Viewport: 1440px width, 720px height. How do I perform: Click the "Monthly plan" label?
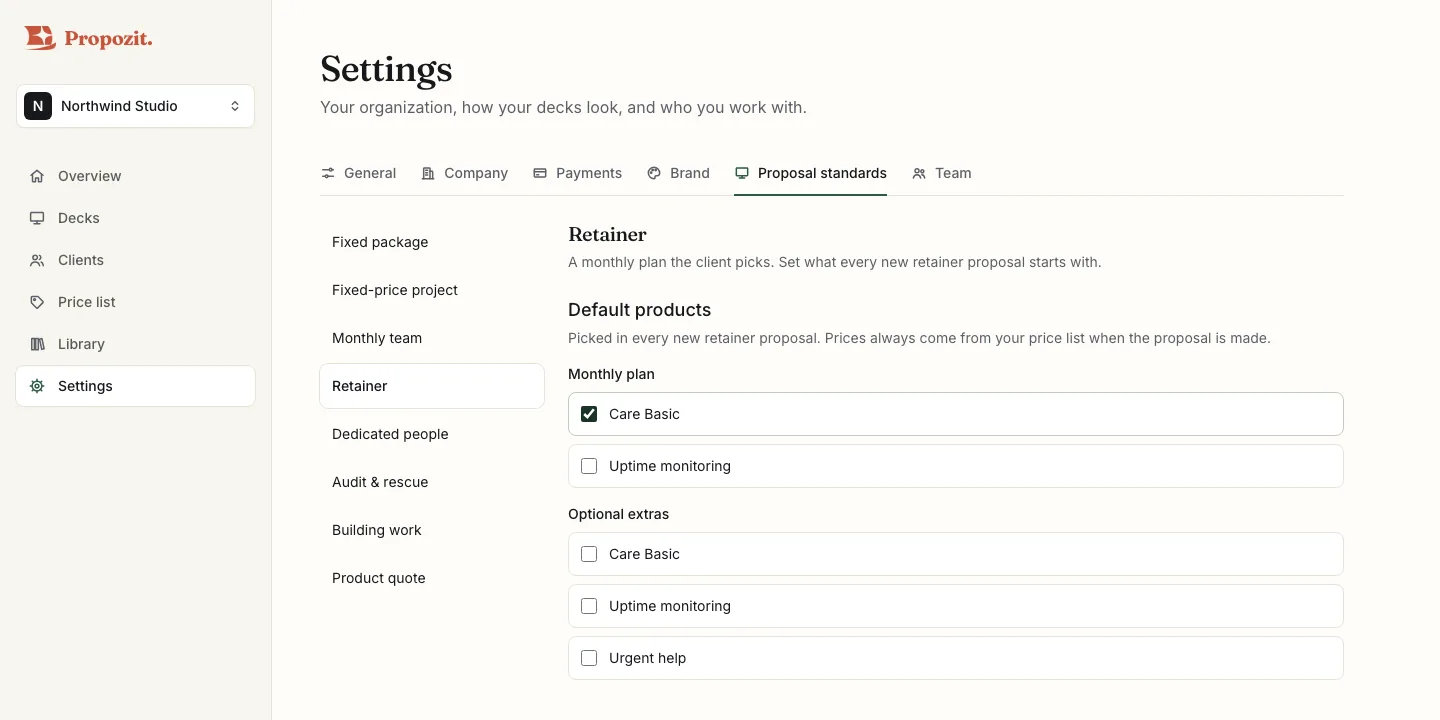pyautogui.click(x=611, y=374)
